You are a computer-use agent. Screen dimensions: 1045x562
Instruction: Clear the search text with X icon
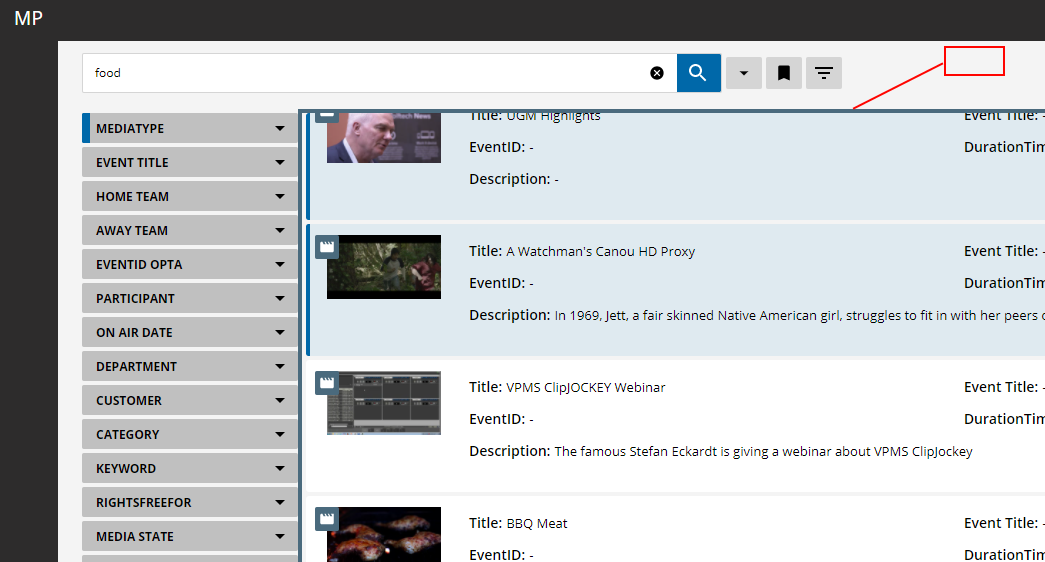point(657,73)
